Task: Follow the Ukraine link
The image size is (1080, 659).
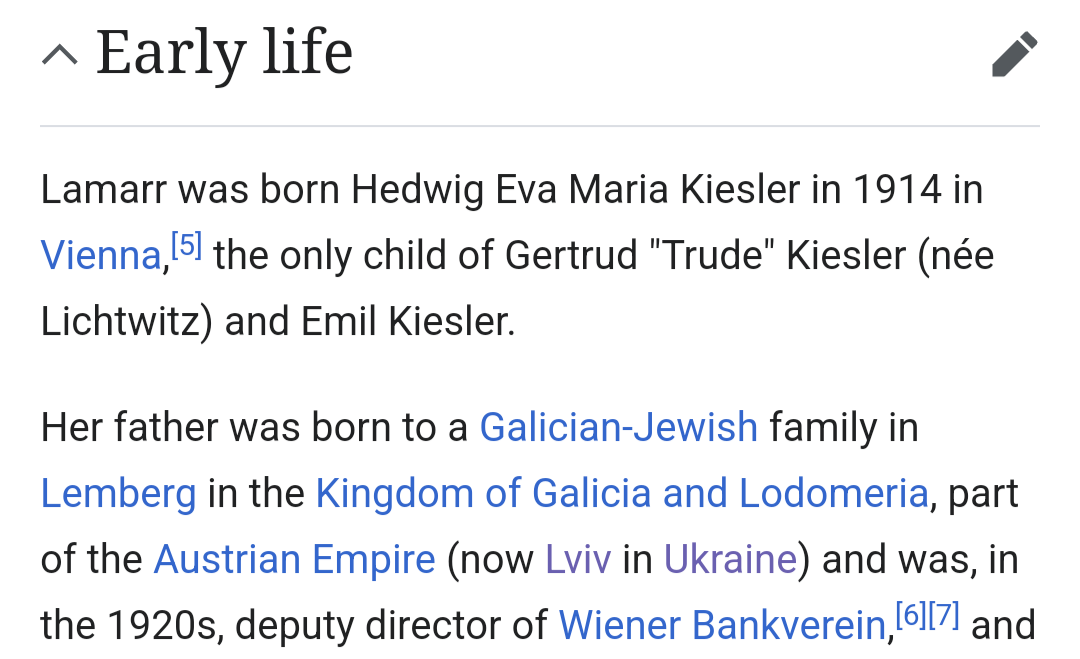Action: tap(730, 560)
